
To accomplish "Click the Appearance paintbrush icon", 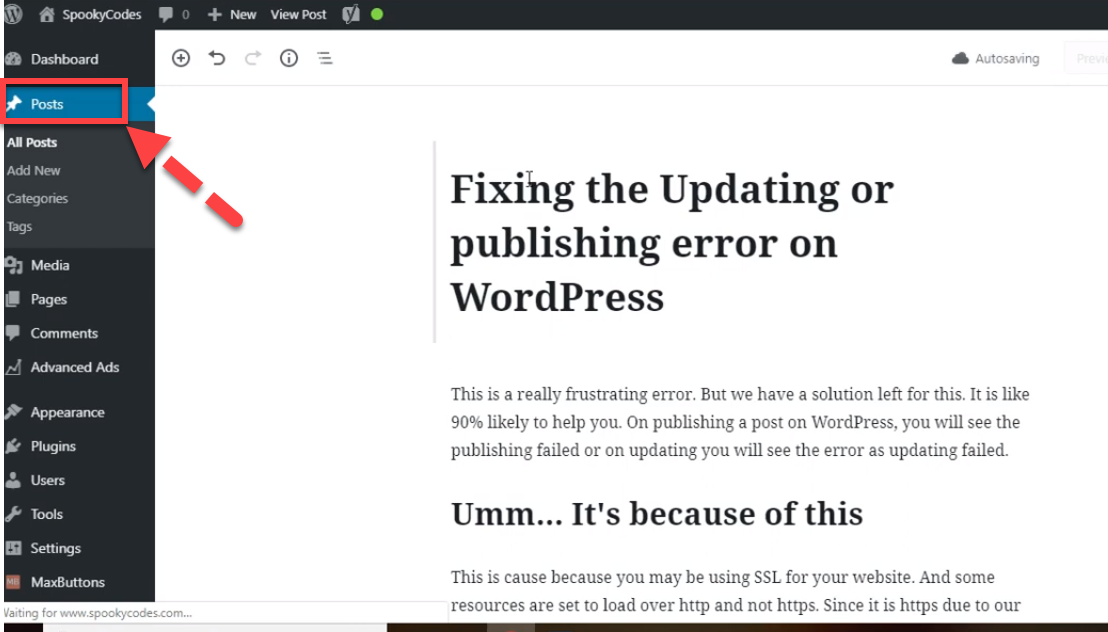I will click(x=13, y=412).
